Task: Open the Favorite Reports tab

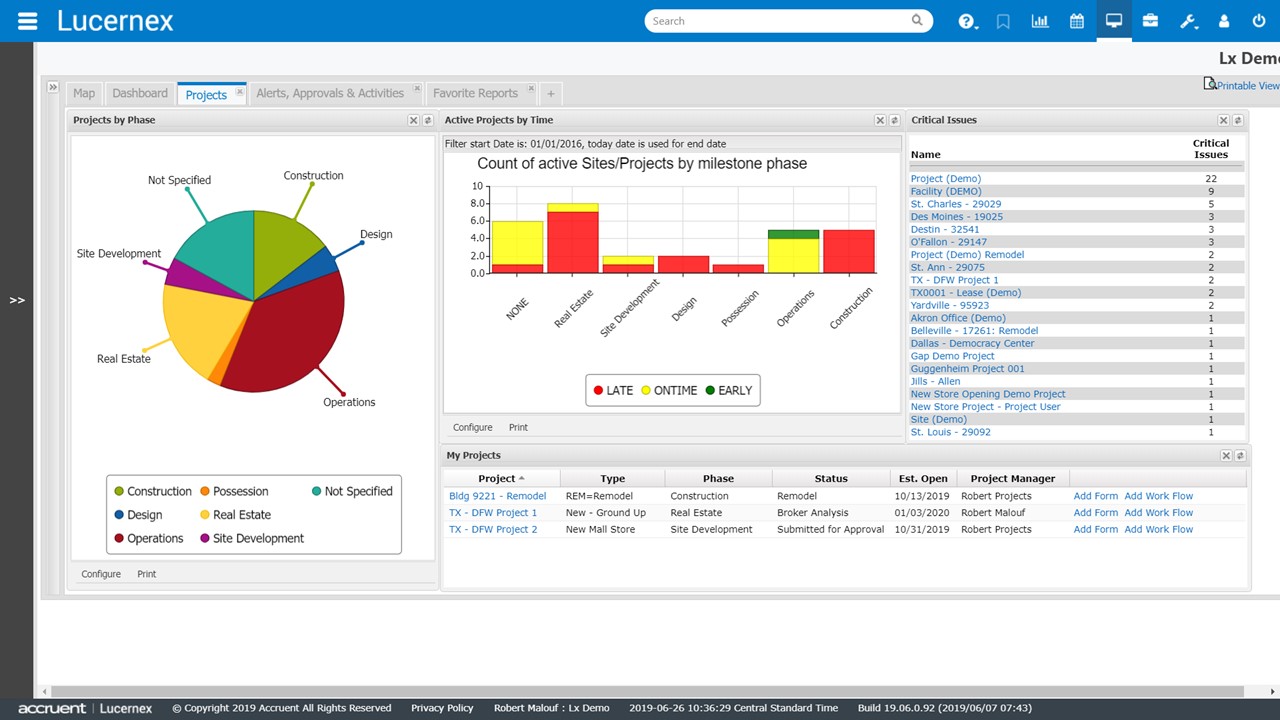Action: (475, 93)
